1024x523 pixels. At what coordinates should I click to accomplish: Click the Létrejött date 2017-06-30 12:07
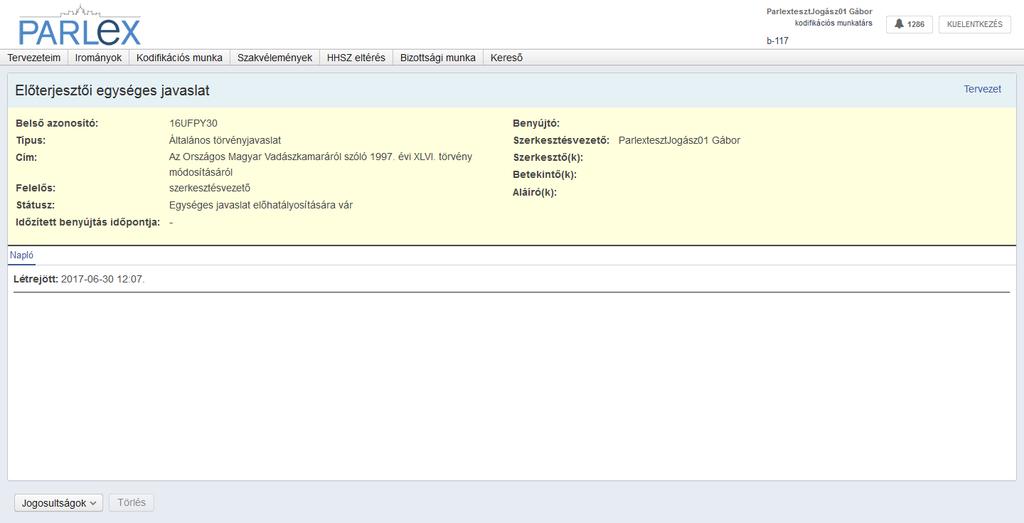coord(103,279)
